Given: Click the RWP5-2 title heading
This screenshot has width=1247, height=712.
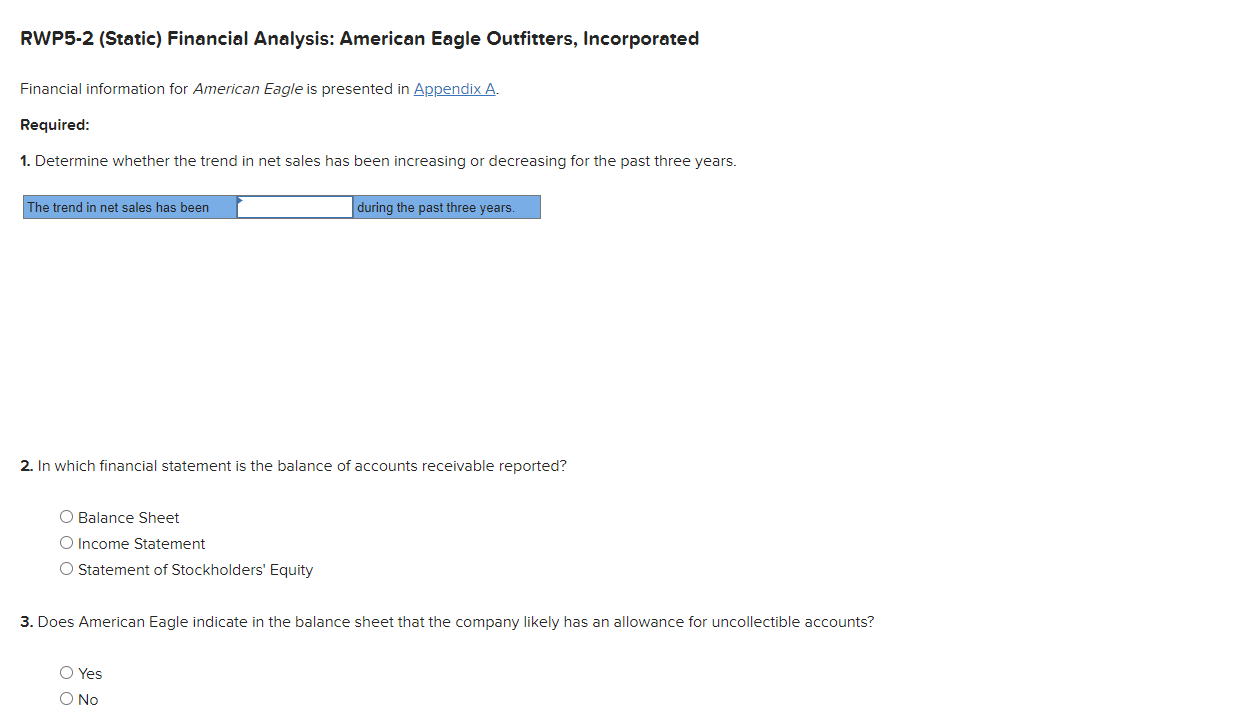Looking at the screenshot, I should click(x=359, y=38).
